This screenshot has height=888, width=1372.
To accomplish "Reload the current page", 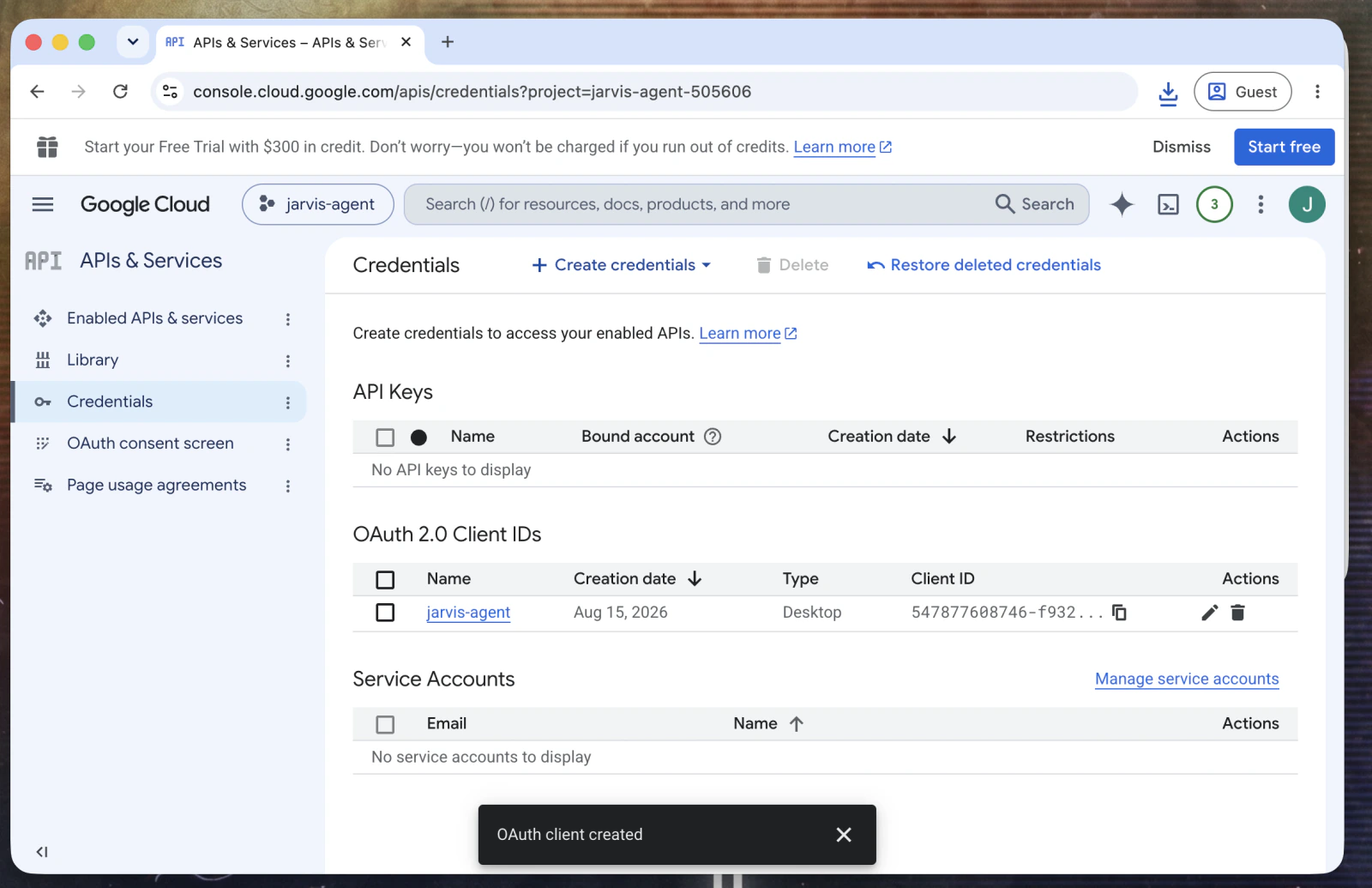I will [x=120, y=92].
